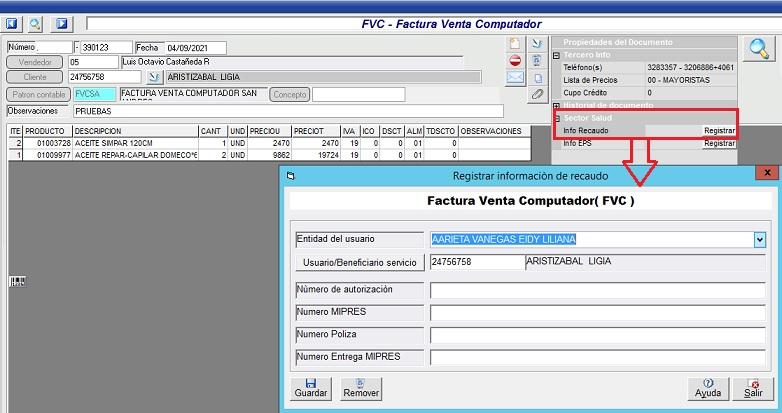Click the Número de autorización input field
Screen dimensions: 782x413
(x=598, y=290)
